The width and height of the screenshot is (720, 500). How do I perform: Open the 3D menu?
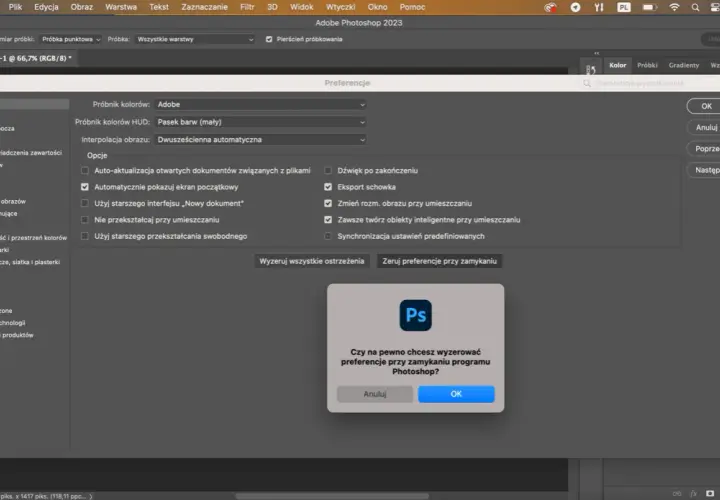(x=272, y=7)
